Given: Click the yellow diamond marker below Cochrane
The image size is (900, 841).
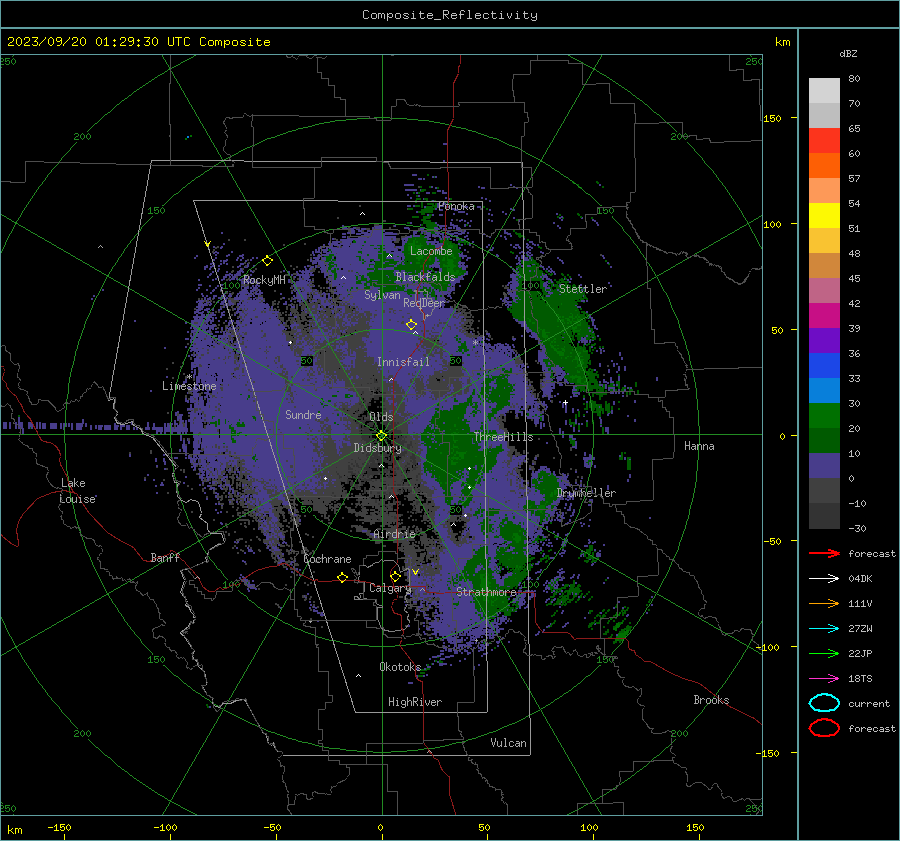Looking at the screenshot, I should (x=343, y=577).
